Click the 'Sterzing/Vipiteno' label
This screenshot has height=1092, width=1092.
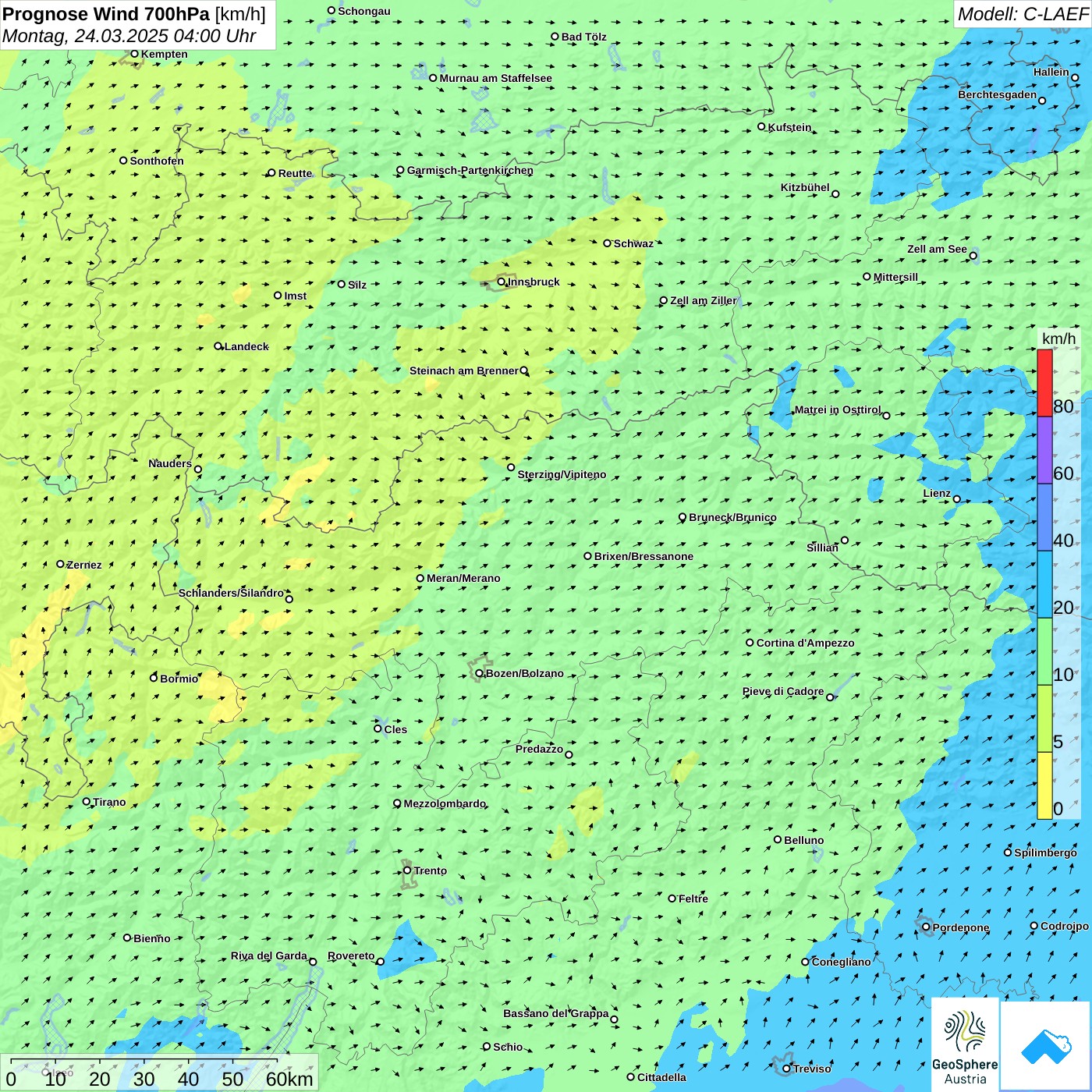click(x=562, y=474)
